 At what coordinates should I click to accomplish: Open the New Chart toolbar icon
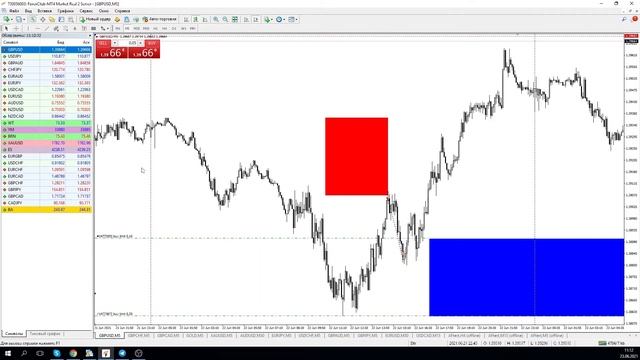click(x=7, y=19)
